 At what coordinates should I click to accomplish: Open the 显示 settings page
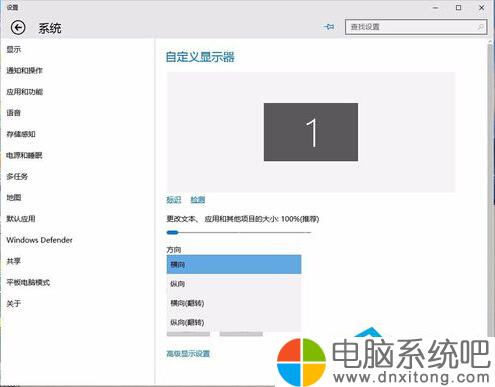point(14,50)
